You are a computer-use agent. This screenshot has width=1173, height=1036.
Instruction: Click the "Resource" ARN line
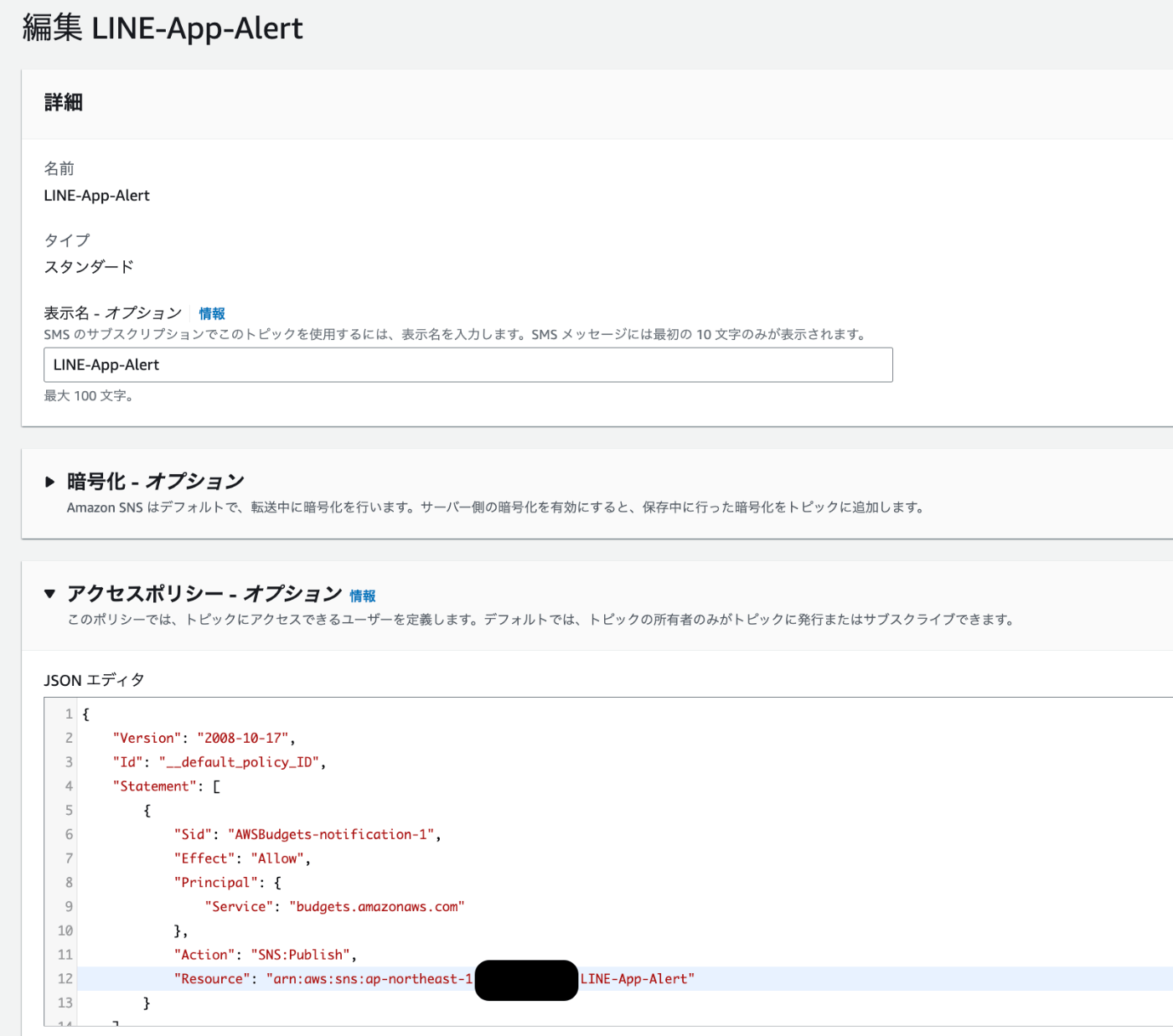click(434, 979)
